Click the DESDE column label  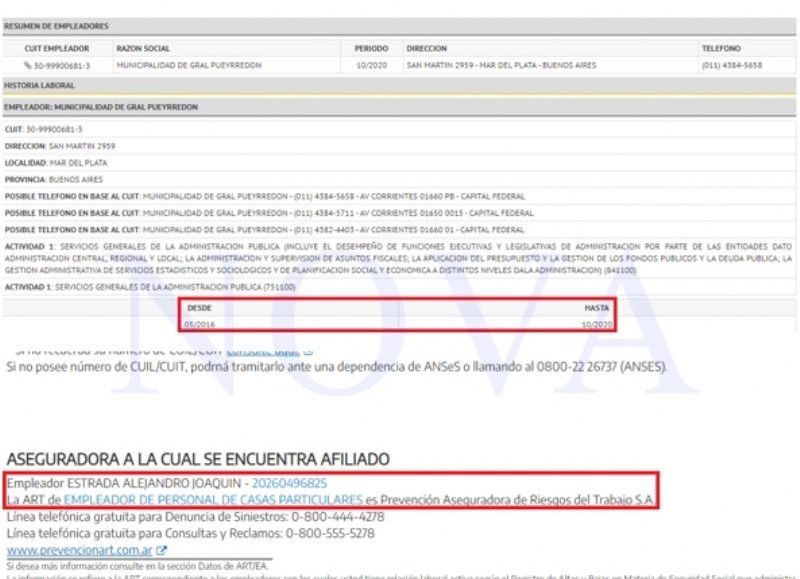click(199, 308)
